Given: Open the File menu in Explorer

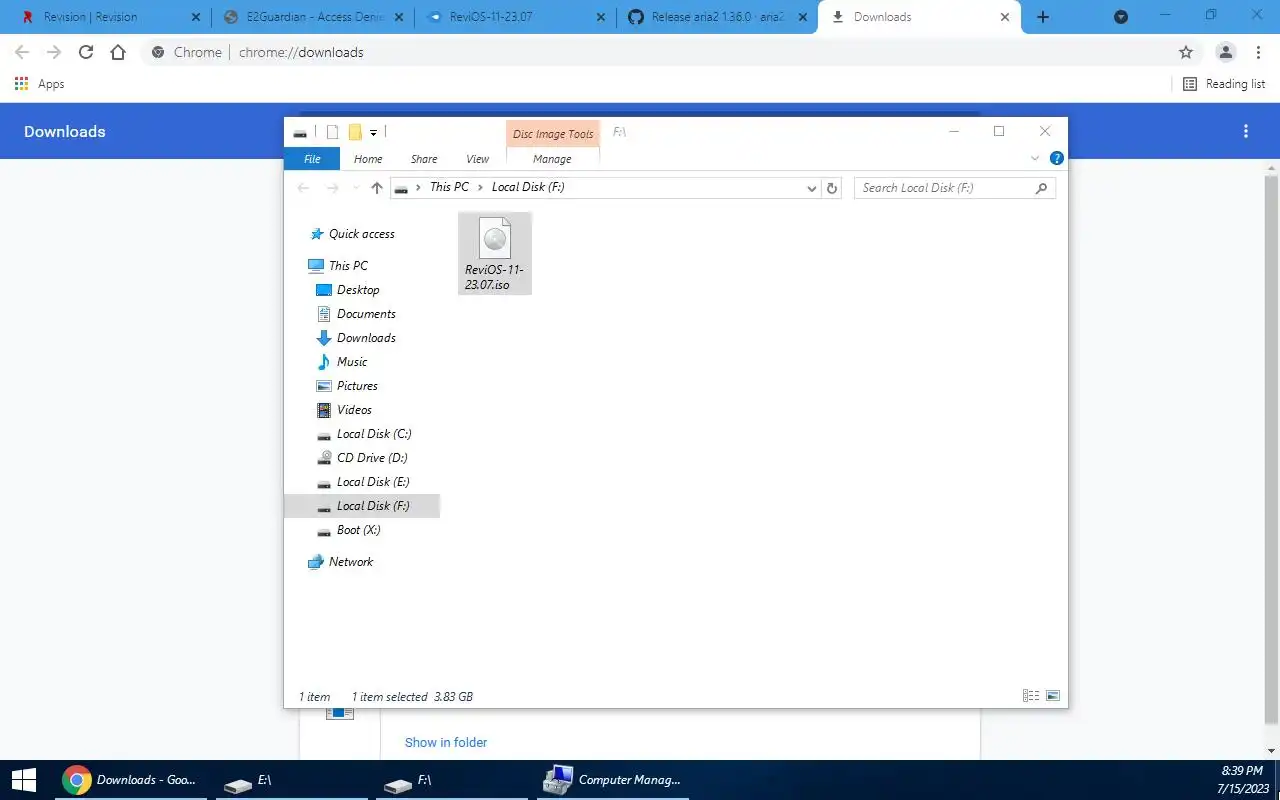Looking at the screenshot, I should point(312,159).
